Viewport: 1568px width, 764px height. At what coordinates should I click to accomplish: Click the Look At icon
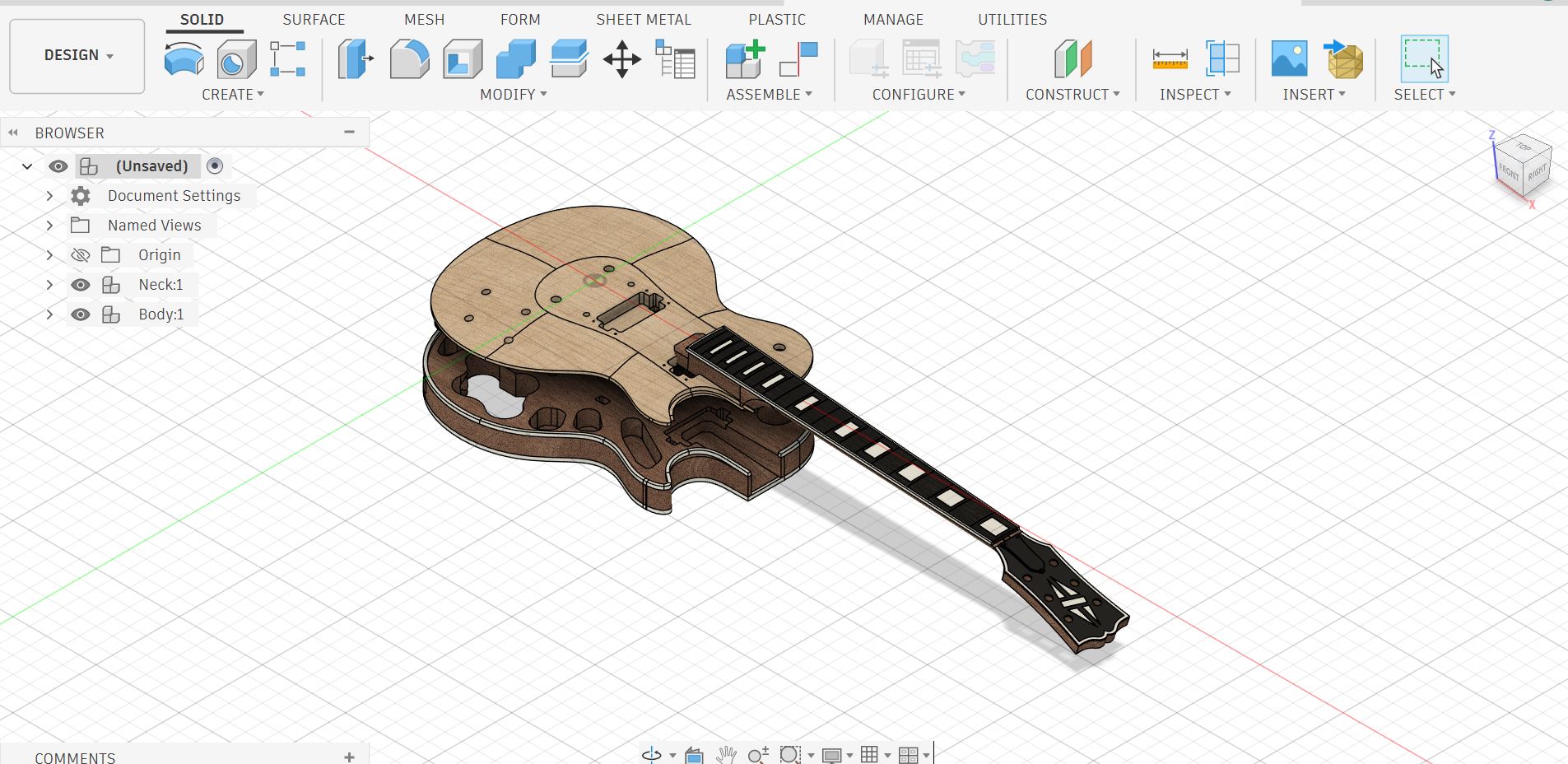(694, 755)
